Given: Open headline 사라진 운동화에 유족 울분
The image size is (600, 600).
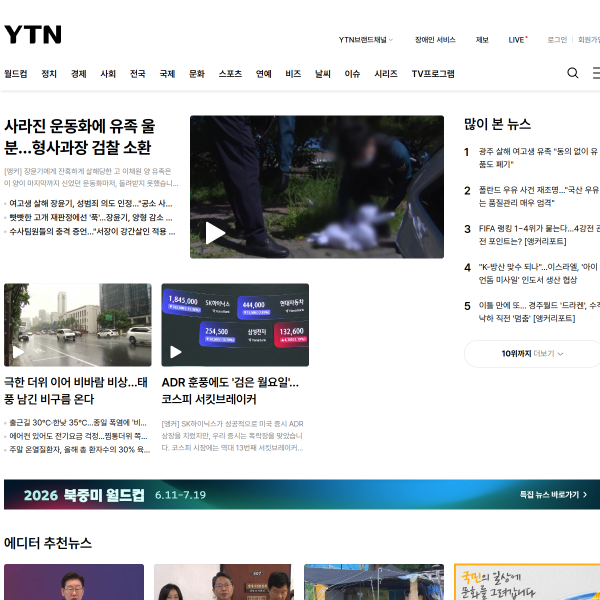Looking at the screenshot, I should [x=80, y=137].
